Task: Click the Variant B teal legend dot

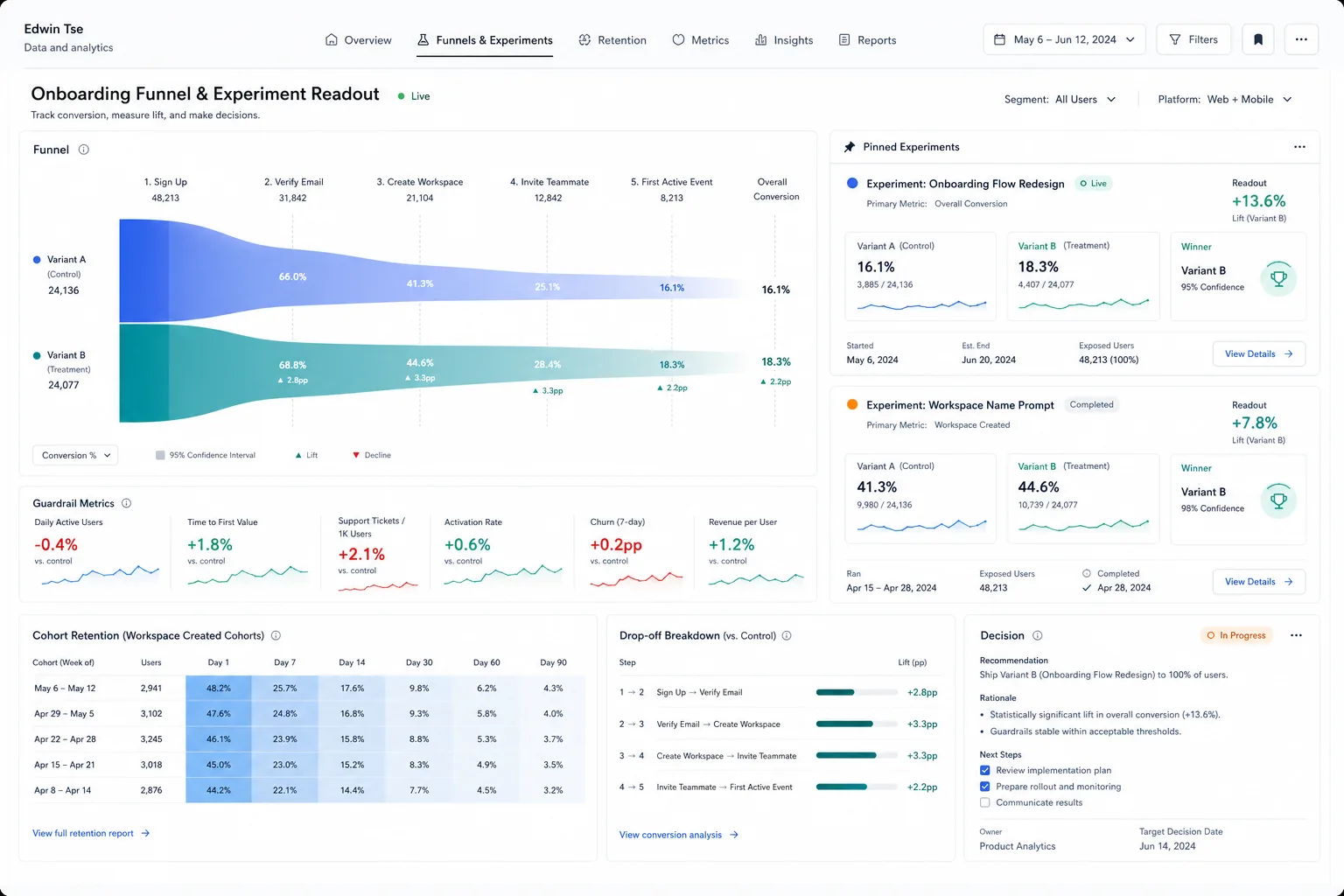Action: (37, 355)
